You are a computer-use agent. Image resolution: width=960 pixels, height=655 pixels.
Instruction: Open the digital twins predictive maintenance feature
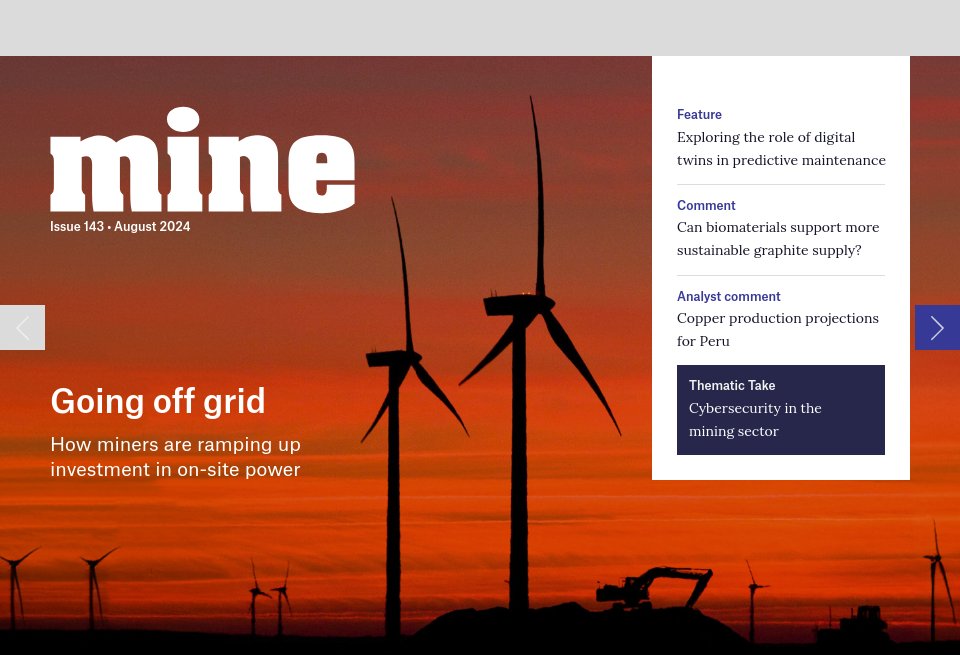[781, 148]
